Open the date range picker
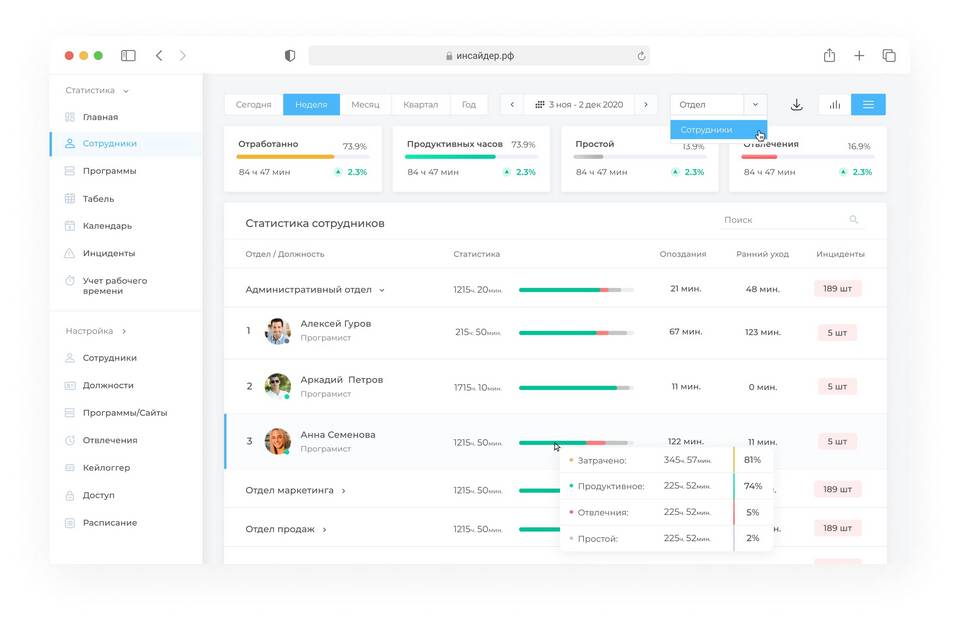This screenshot has height=626, width=960. [x=579, y=105]
